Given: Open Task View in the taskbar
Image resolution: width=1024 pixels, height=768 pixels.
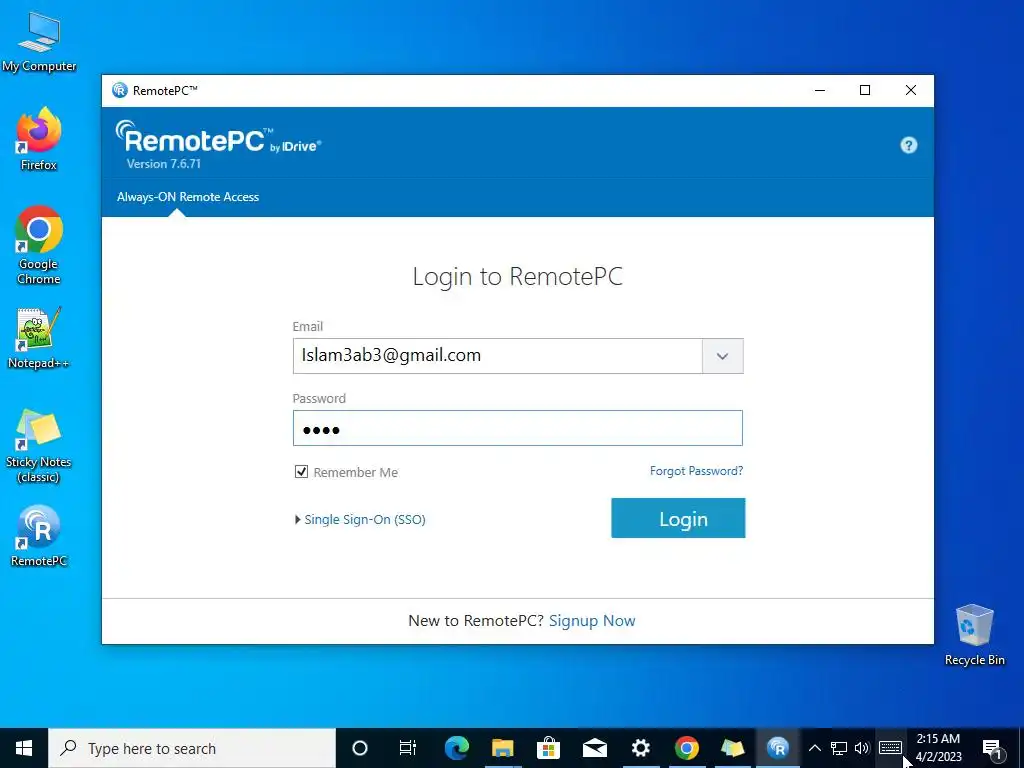Looking at the screenshot, I should [408, 748].
